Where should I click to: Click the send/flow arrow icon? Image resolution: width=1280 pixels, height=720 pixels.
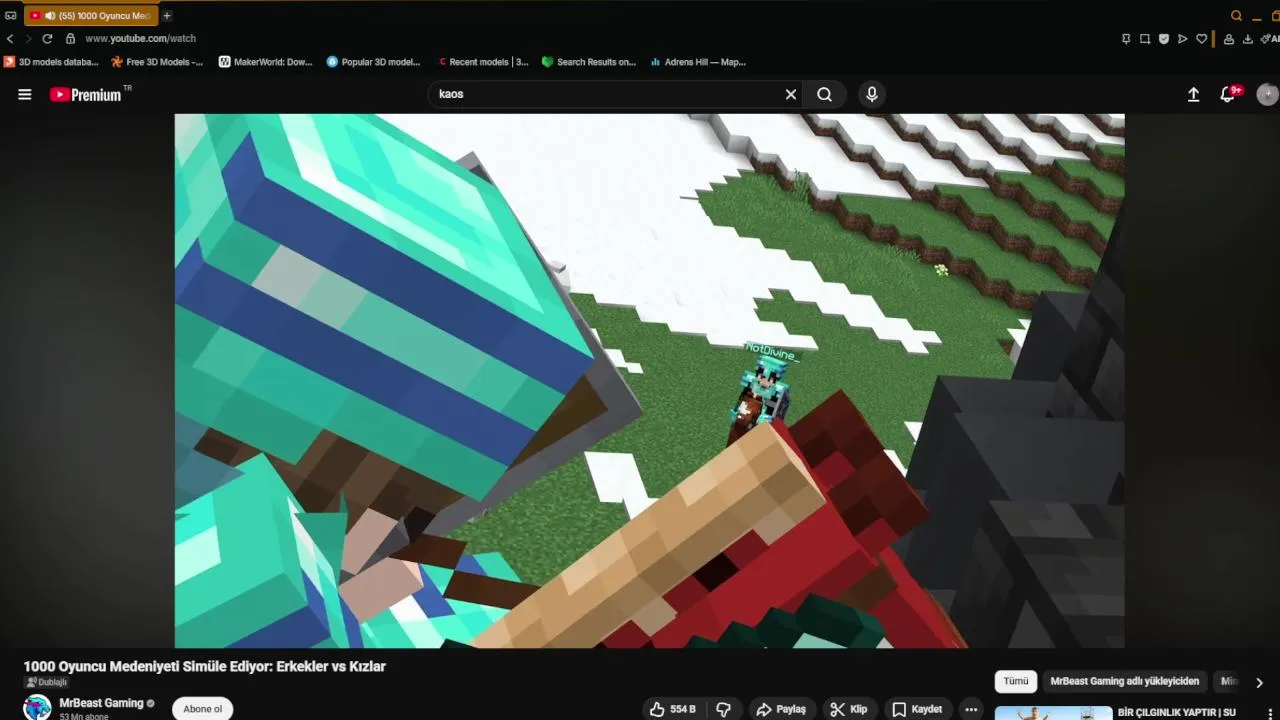pyautogui.click(x=1183, y=39)
